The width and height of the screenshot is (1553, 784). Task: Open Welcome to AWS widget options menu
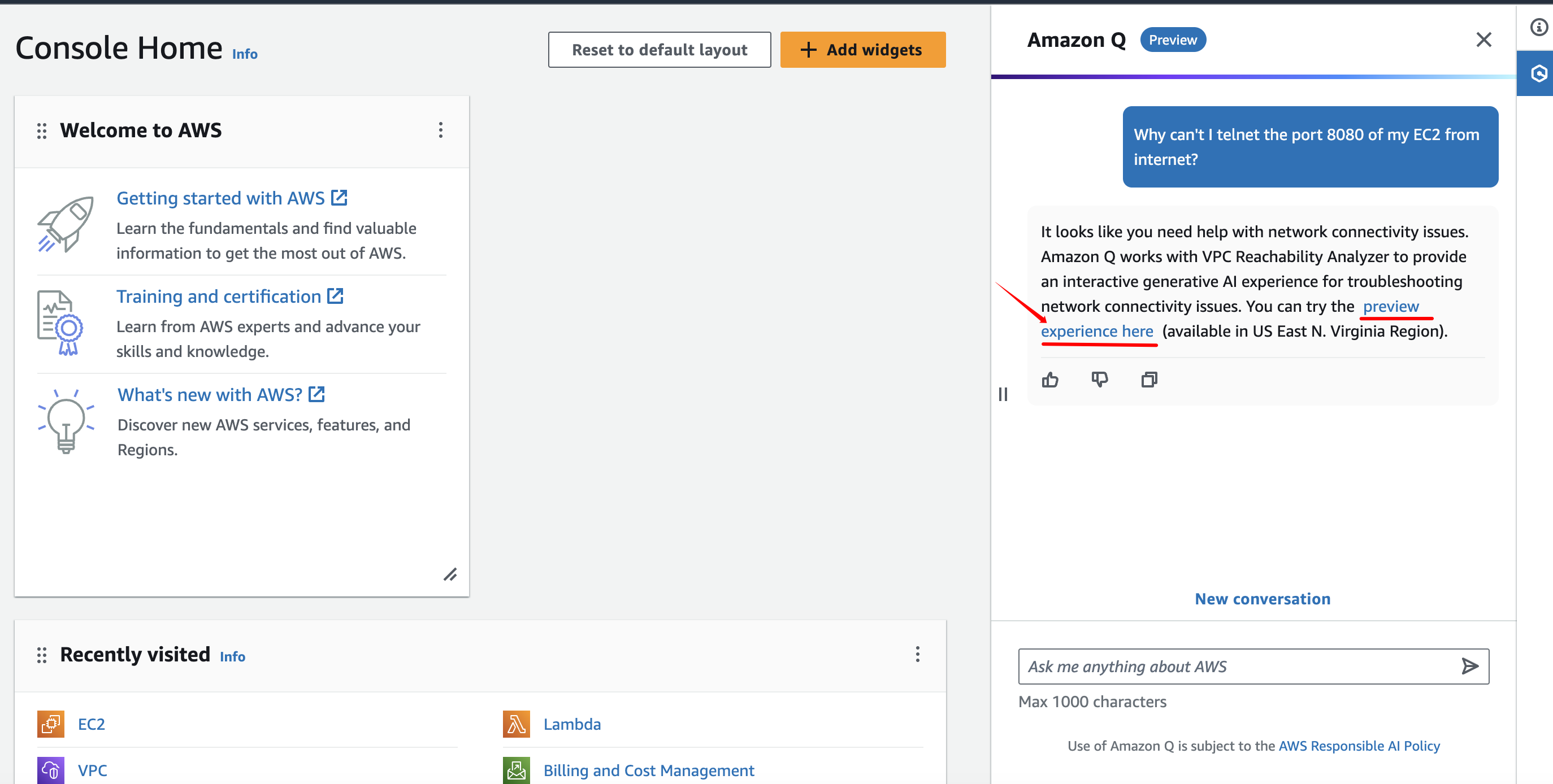(441, 130)
